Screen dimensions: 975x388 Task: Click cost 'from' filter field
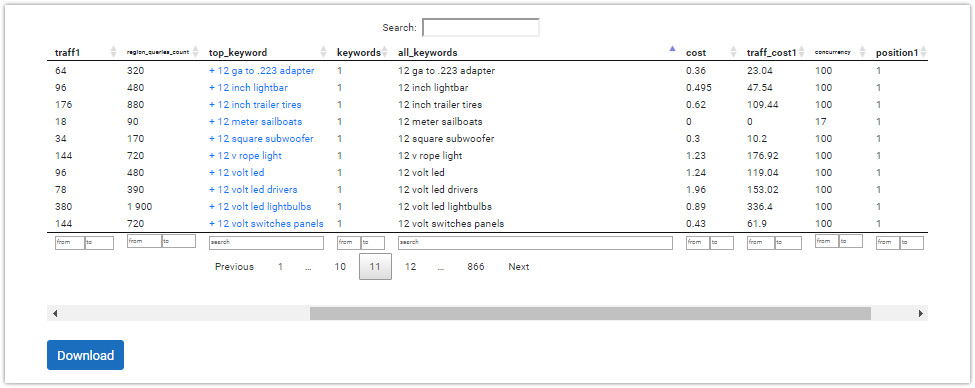(x=699, y=243)
